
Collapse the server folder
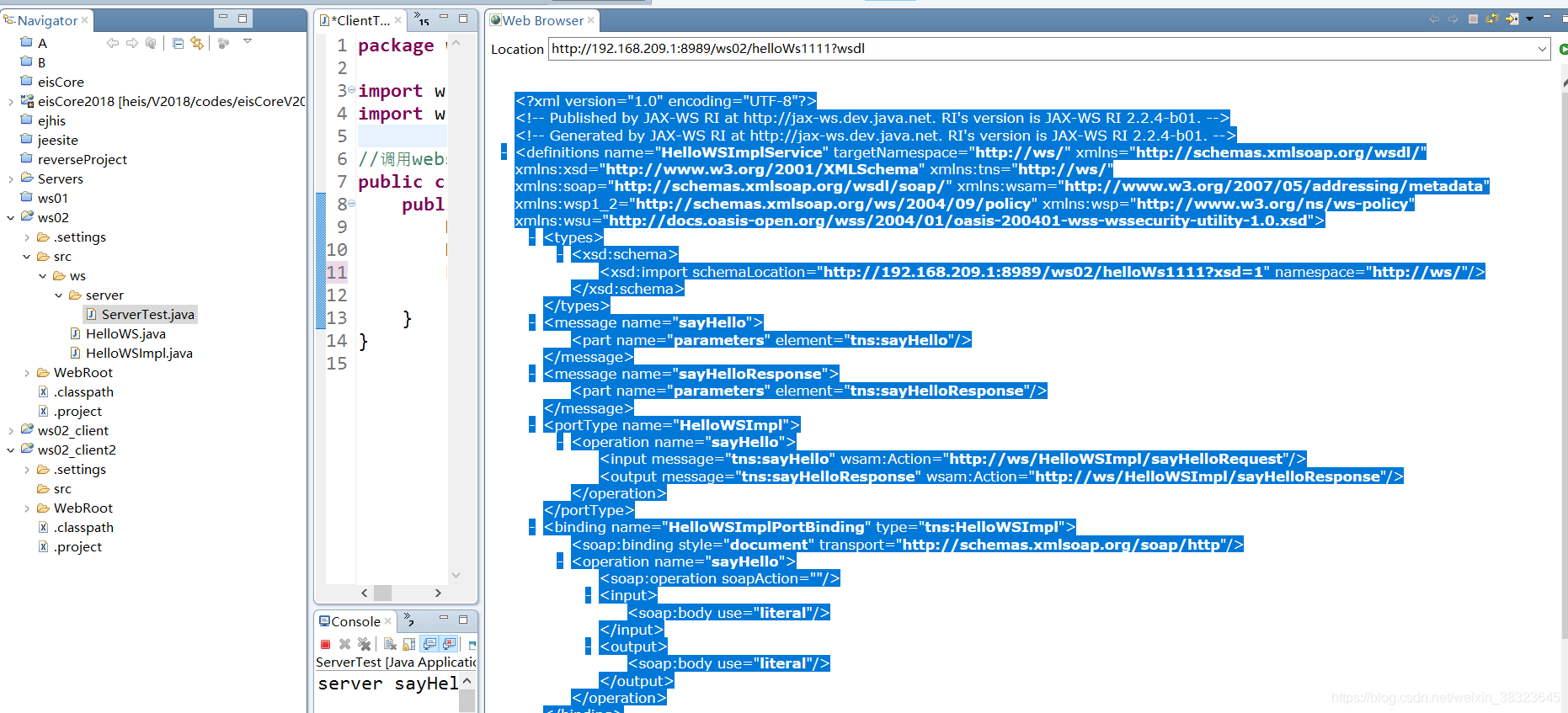click(59, 295)
